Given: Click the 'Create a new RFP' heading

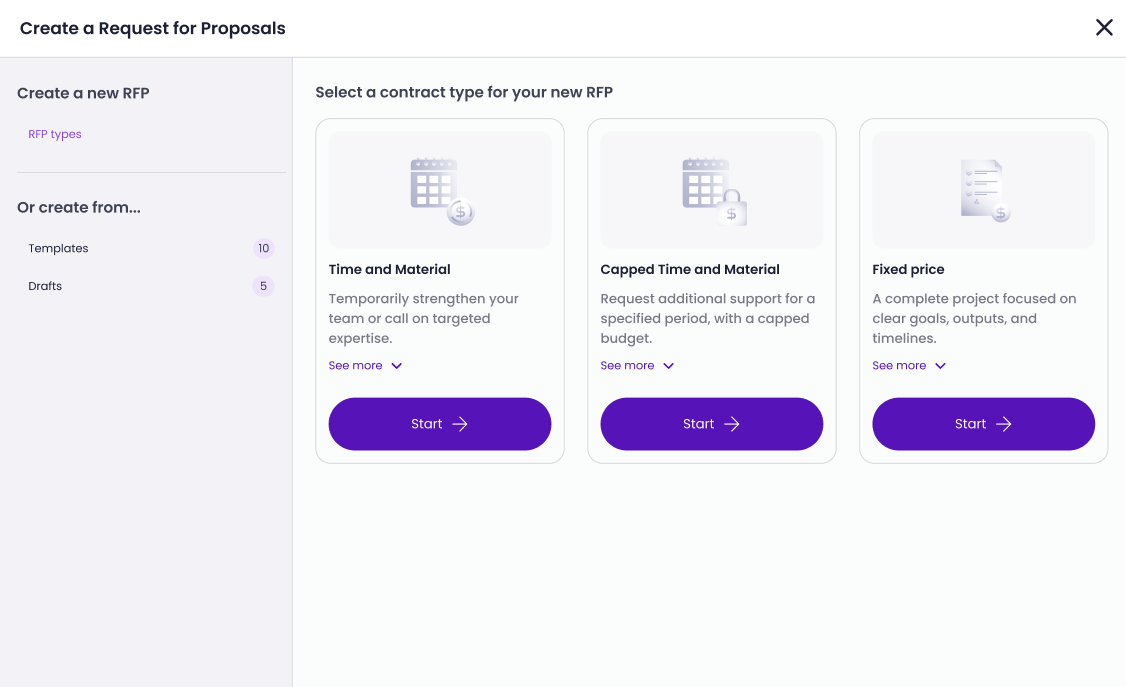Looking at the screenshot, I should point(83,93).
